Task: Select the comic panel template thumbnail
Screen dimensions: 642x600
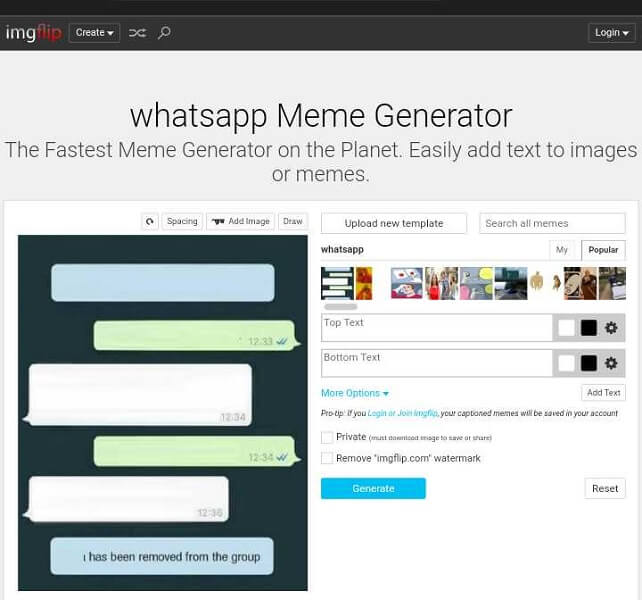Action: click(407, 283)
